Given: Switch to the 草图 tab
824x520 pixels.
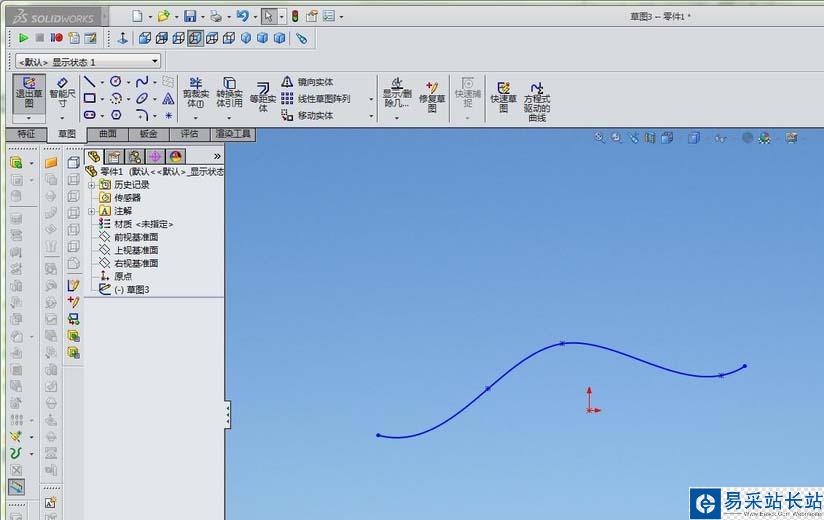Looking at the screenshot, I should 67,134.
